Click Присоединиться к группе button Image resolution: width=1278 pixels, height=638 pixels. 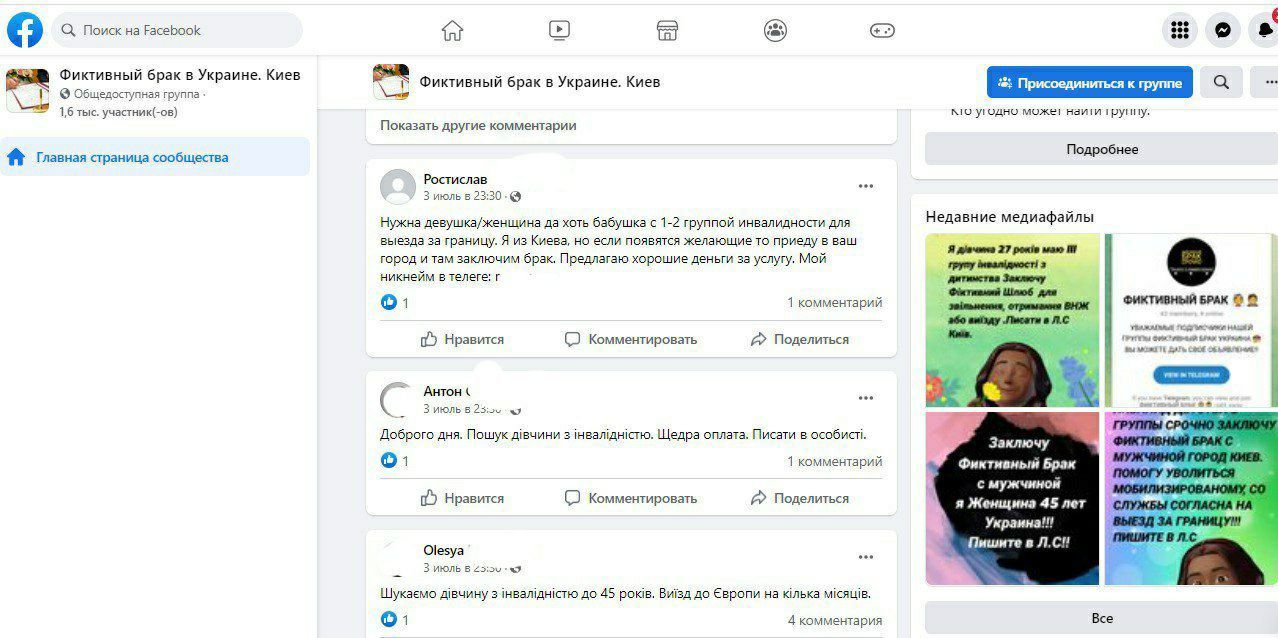[1089, 82]
